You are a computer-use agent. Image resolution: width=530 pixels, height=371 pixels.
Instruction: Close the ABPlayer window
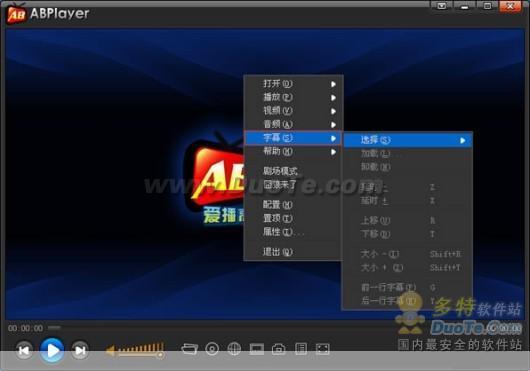[510, 6]
